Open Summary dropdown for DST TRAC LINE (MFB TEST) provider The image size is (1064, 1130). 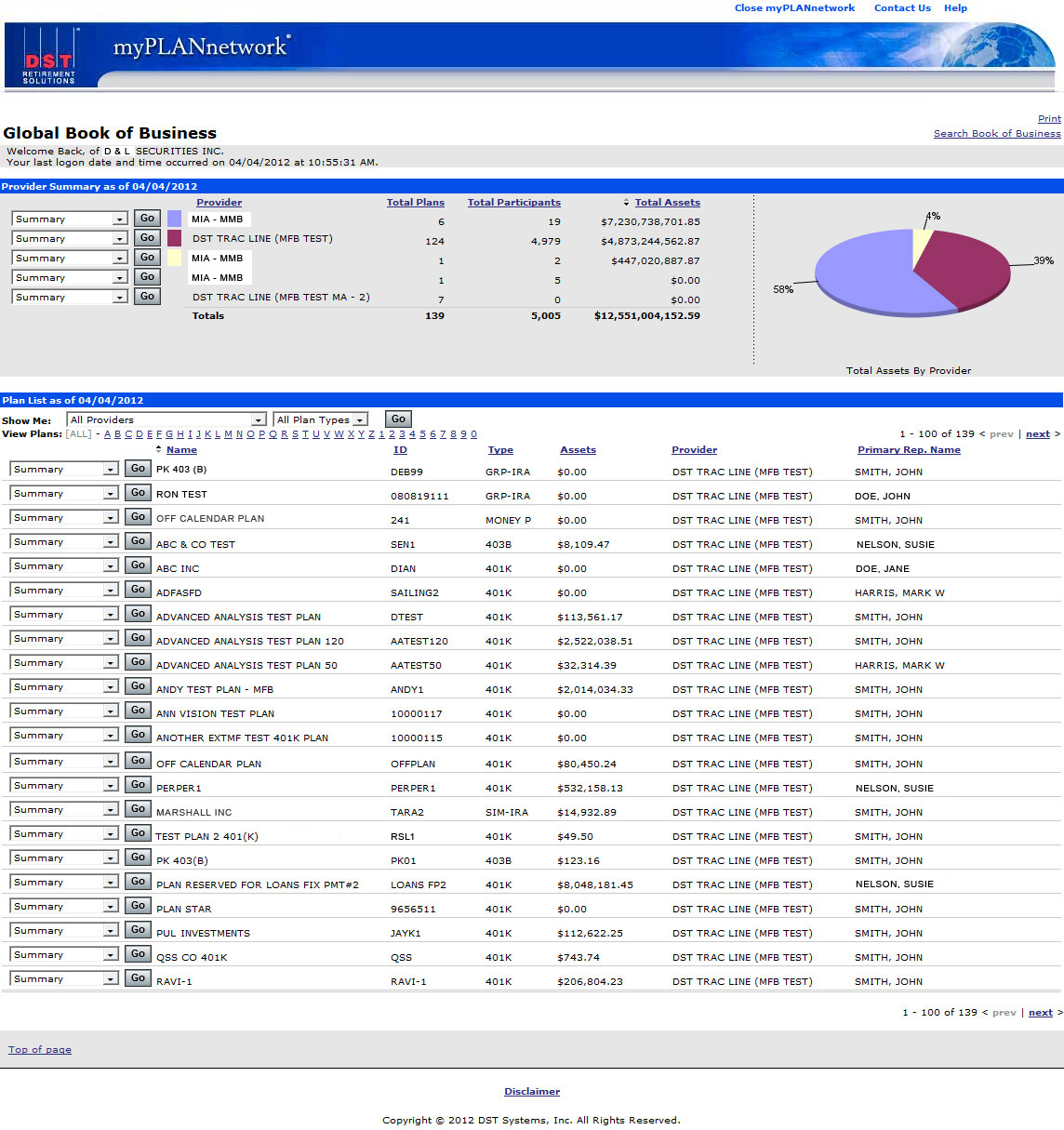tap(70, 239)
